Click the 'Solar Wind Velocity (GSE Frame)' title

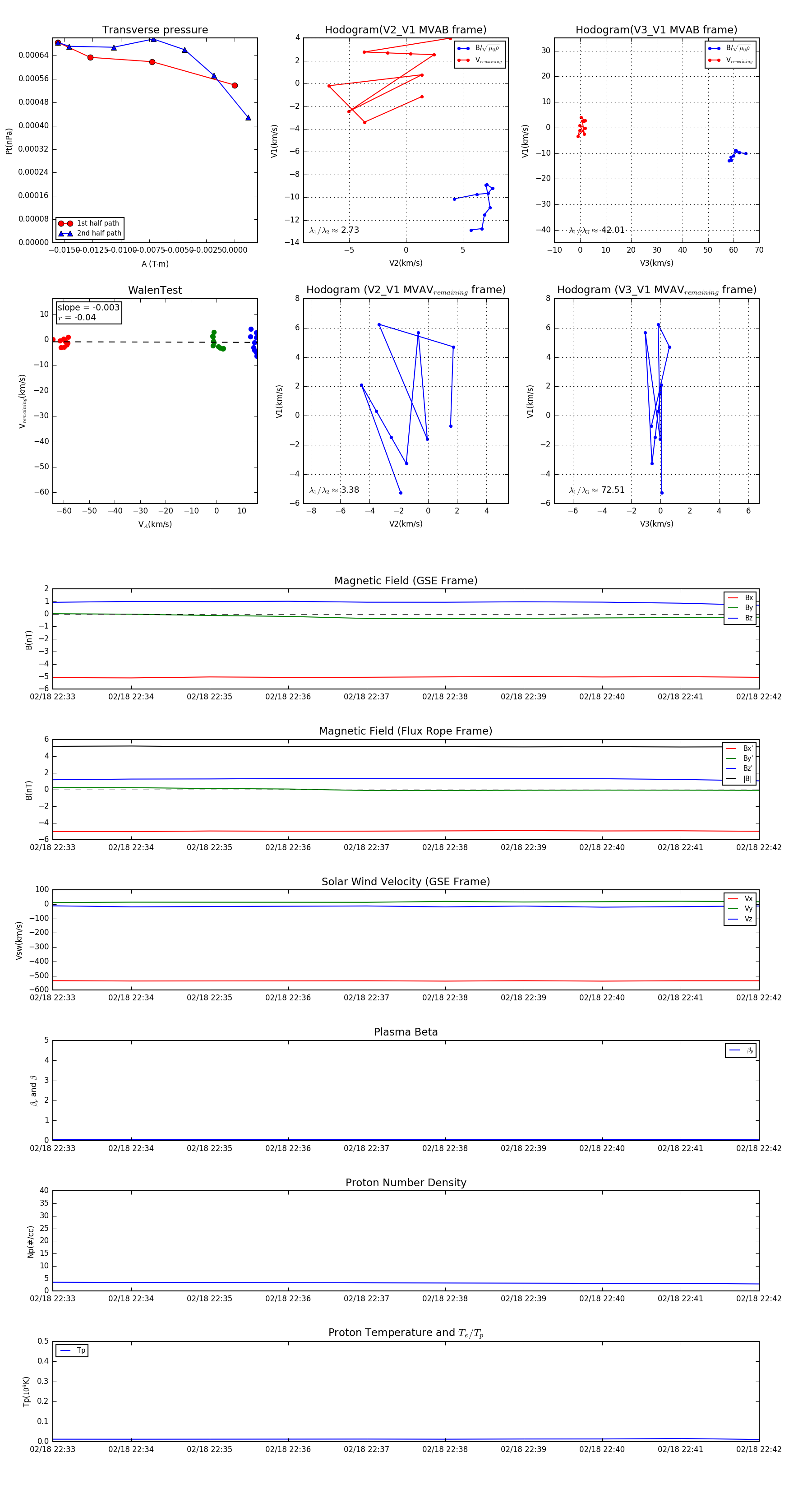tap(406, 882)
